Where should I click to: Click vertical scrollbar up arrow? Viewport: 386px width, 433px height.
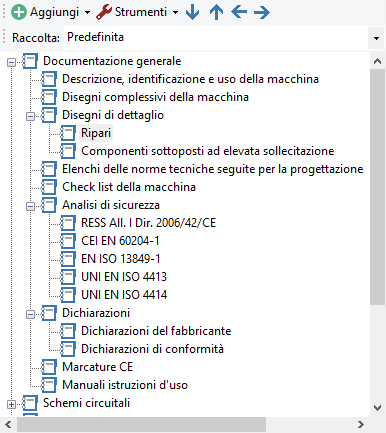point(377,61)
